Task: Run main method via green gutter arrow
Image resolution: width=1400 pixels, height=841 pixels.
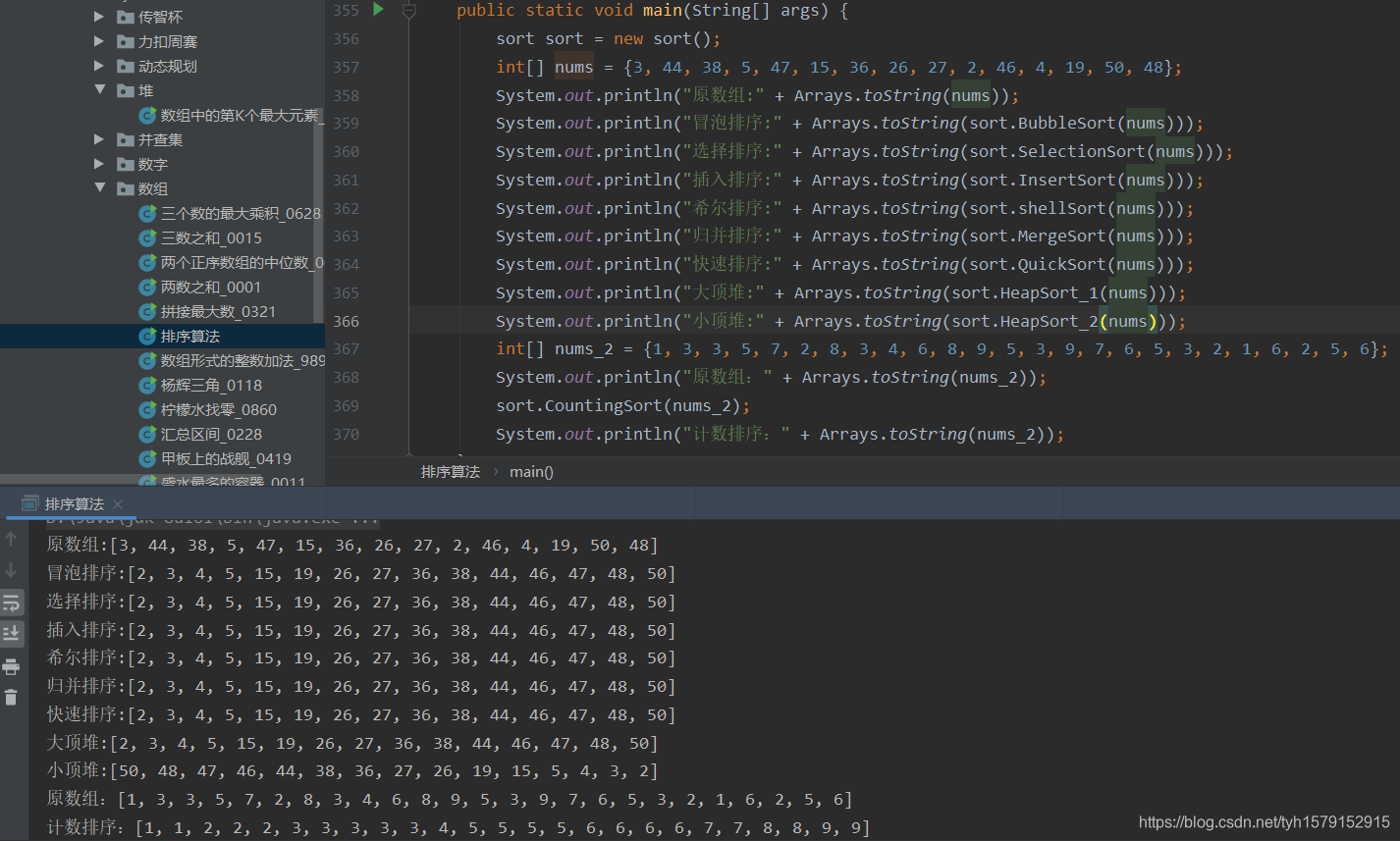Action: [x=378, y=10]
